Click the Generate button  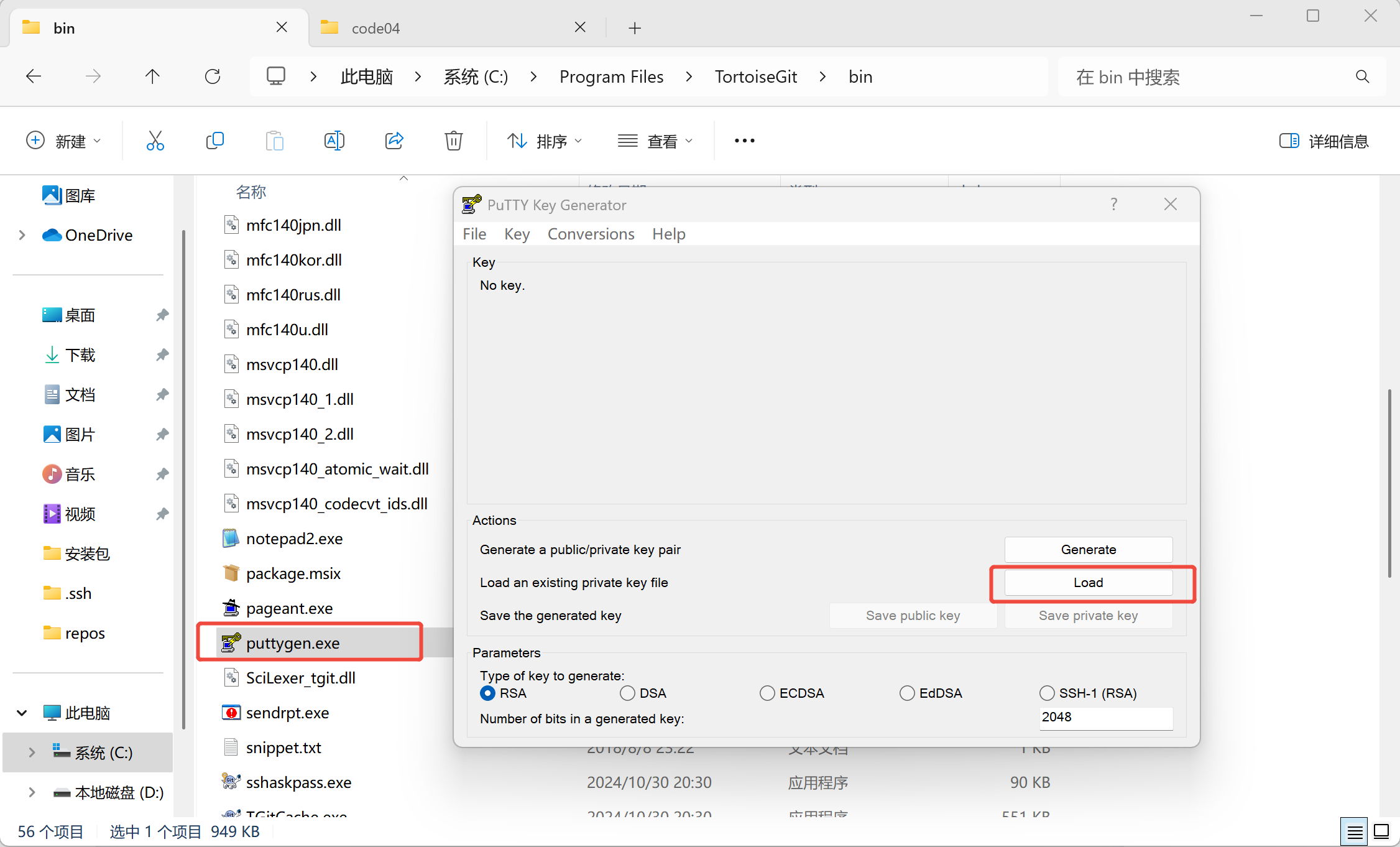click(1088, 550)
